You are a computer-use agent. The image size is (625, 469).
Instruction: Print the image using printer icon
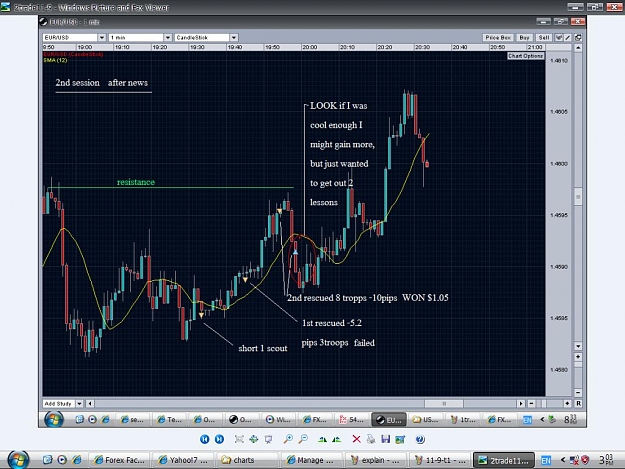[371, 439]
